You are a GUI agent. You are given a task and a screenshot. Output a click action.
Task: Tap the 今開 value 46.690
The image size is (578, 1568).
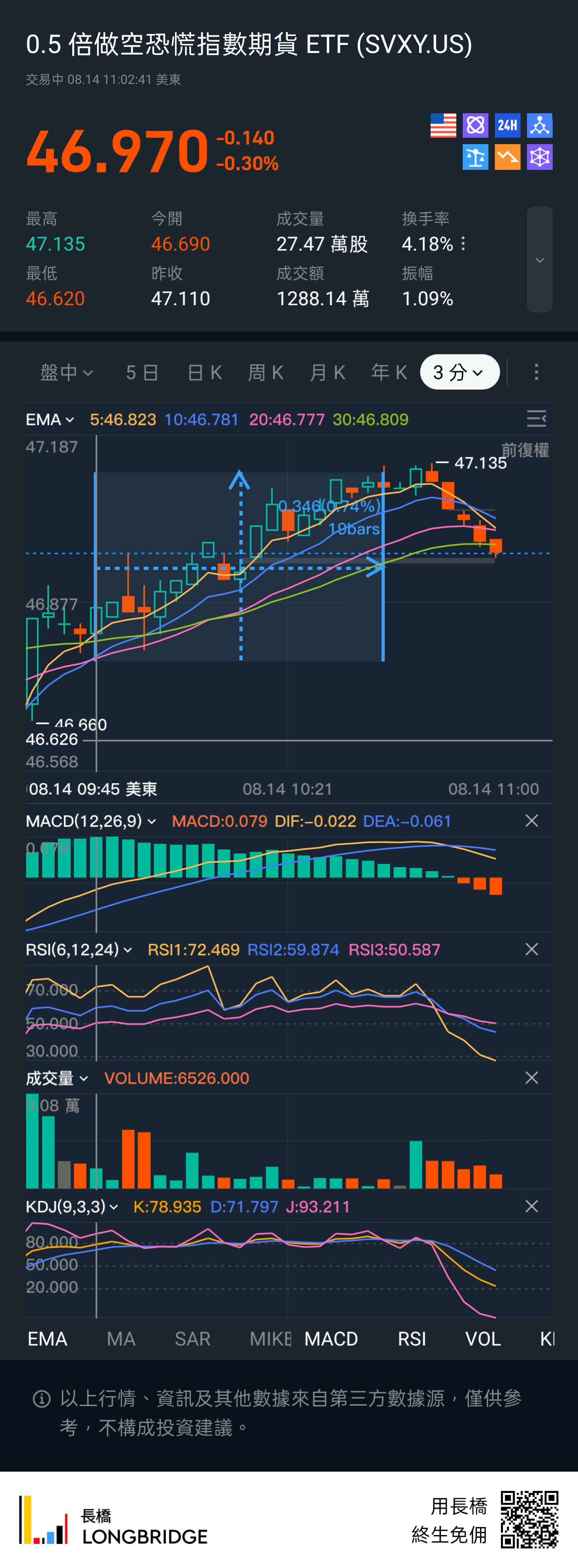(x=181, y=244)
